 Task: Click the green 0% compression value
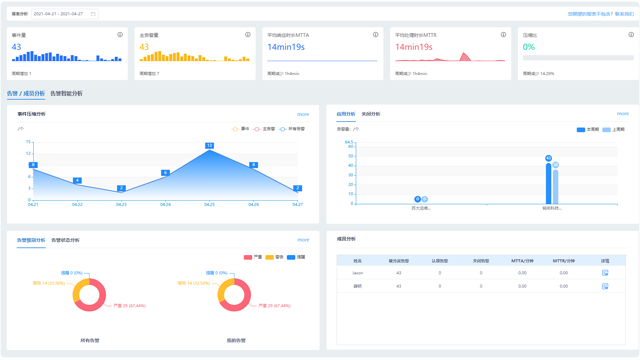click(529, 47)
